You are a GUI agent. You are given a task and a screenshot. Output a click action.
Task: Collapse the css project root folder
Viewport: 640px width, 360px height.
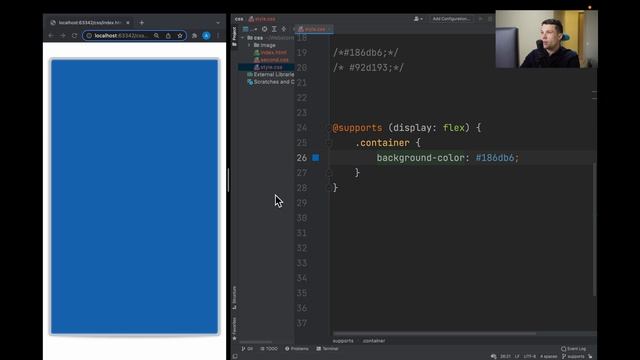click(243, 38)
